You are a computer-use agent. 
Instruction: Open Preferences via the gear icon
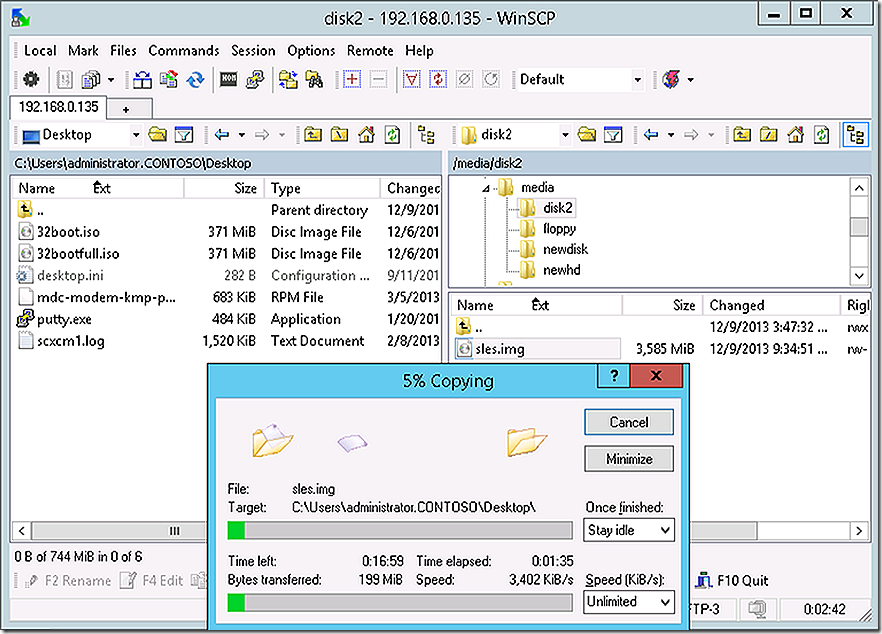pyautogui.click(x=31, y=79)
